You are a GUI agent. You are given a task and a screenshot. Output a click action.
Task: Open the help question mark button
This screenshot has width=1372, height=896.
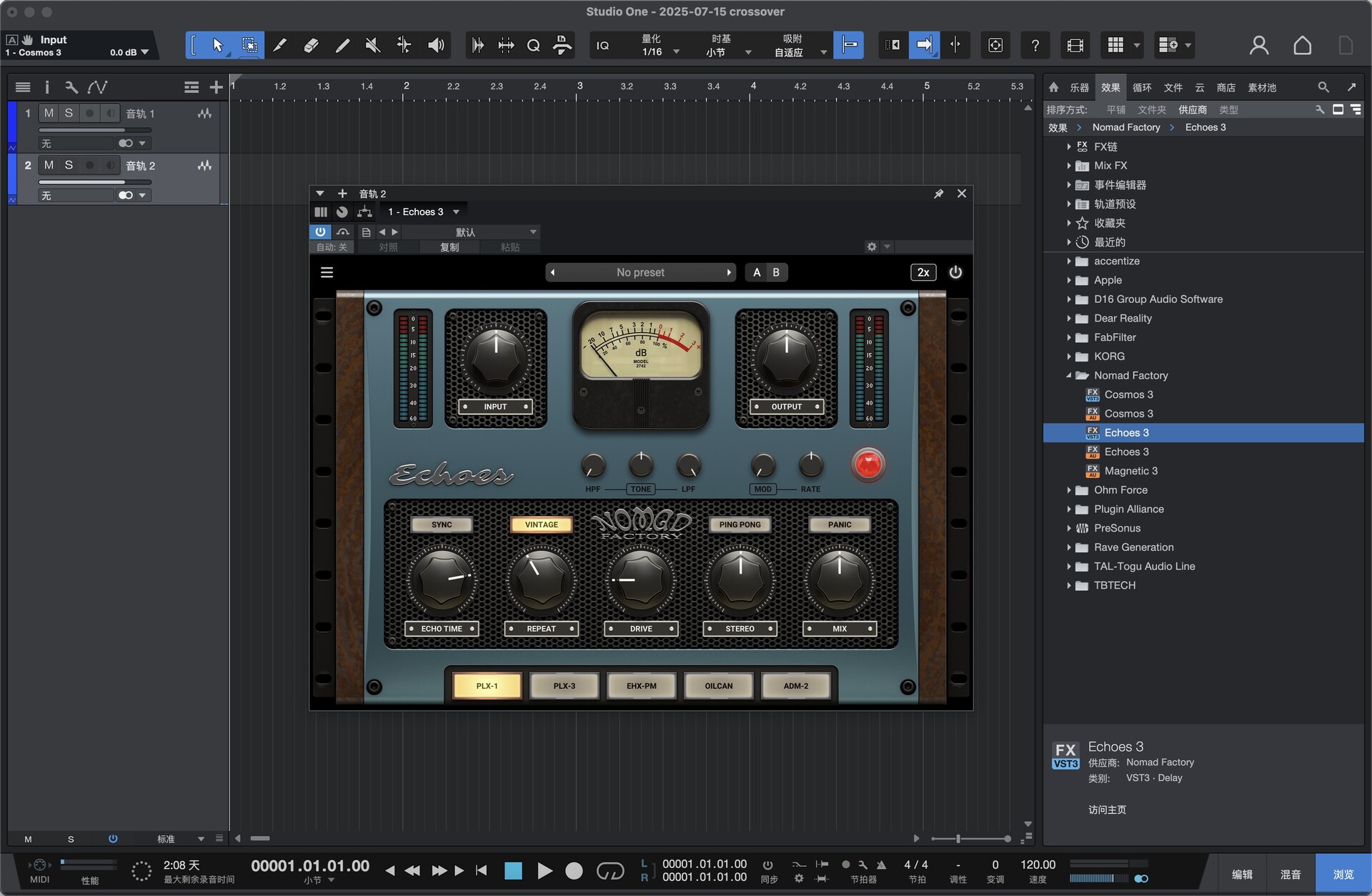1035,46
